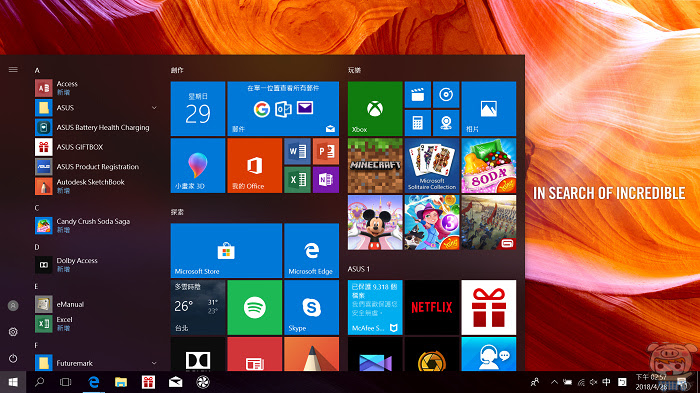This screenshot has width=700, height=393.
Task: Open the Xbox tile
Action: 375,109
